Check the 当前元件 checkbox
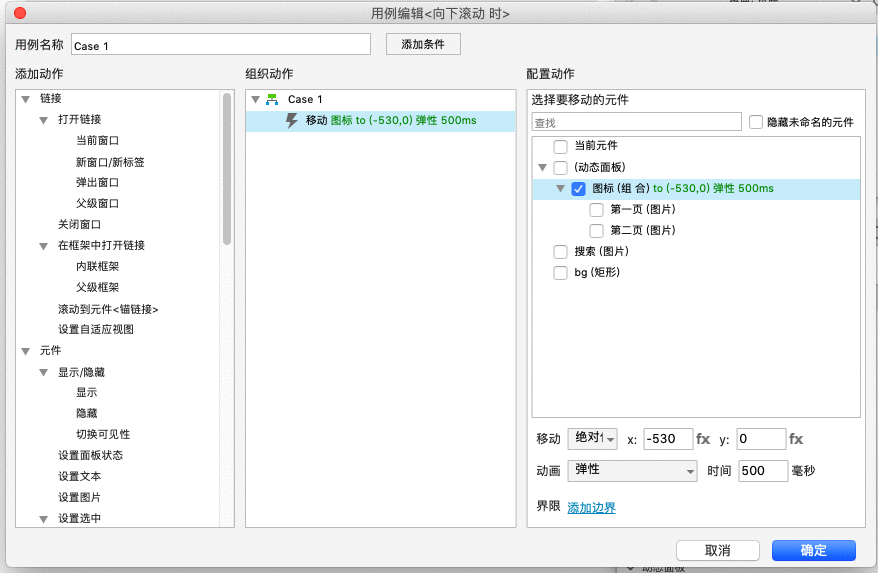Viewport: 878px width, 573px height. click(561, 146)
